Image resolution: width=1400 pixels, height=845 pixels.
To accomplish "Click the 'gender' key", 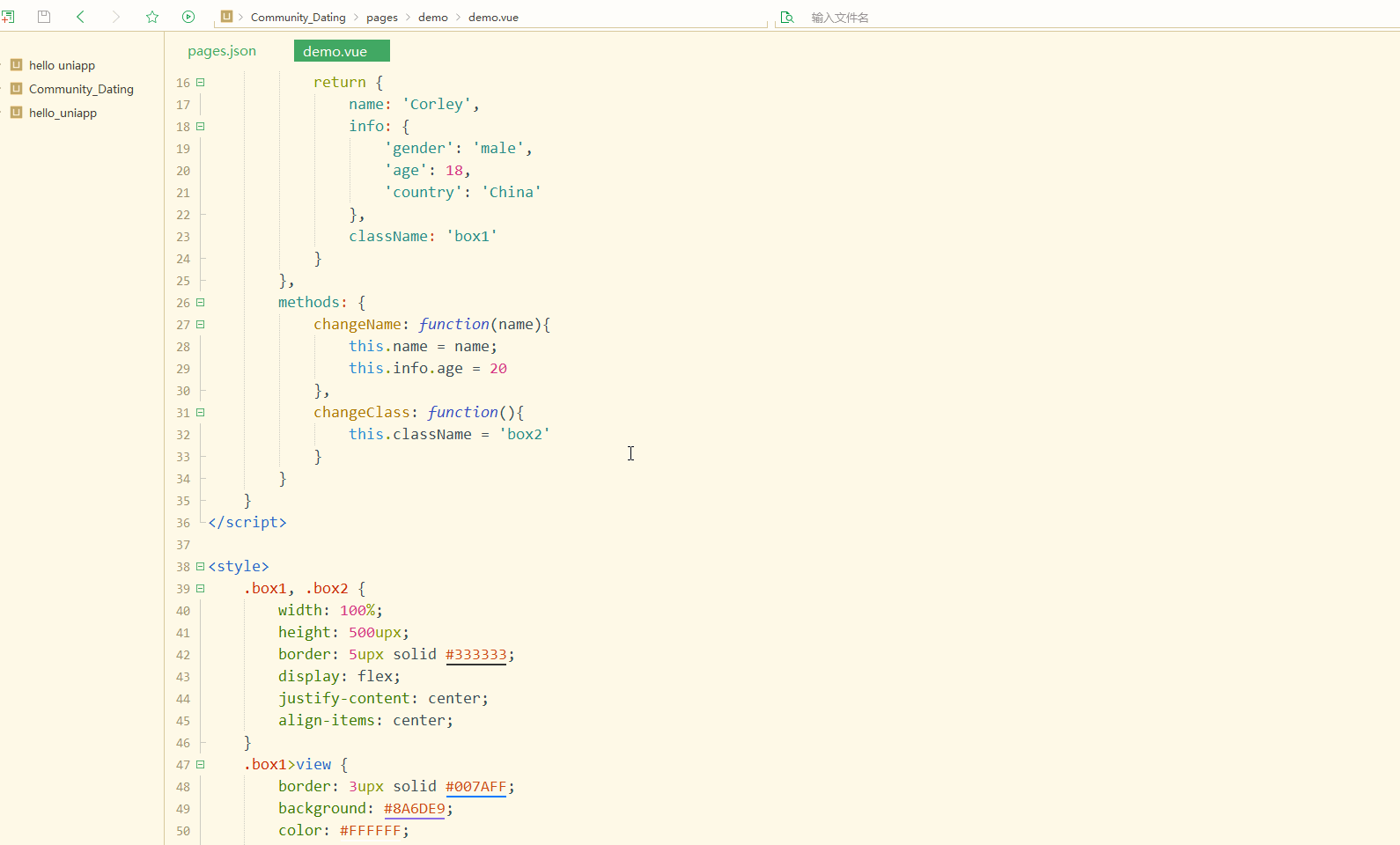I will 419,149.
